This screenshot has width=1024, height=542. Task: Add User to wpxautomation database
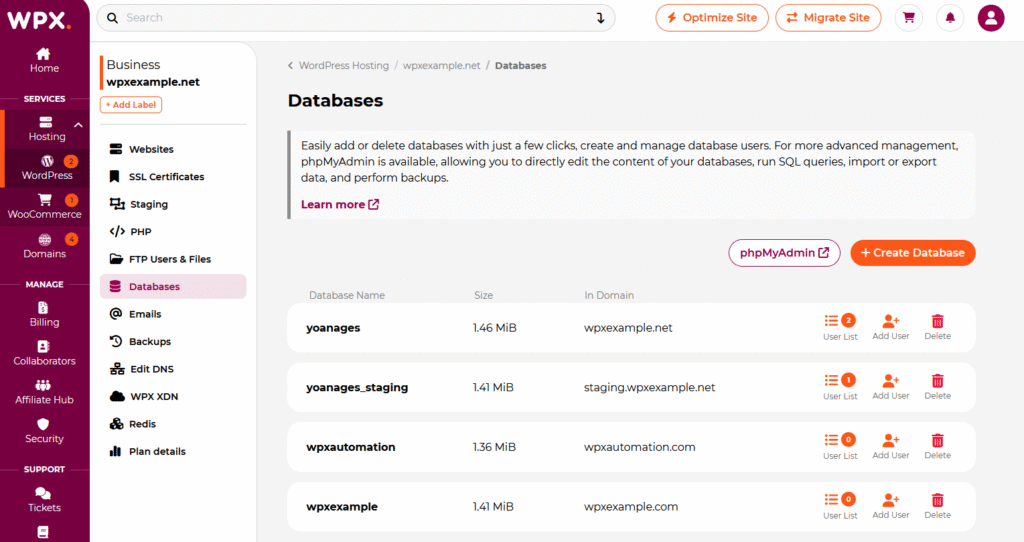tap(891, 447)
